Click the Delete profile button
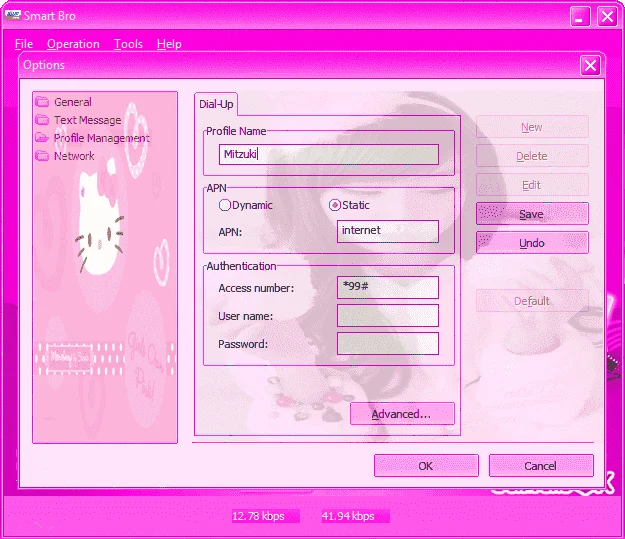This screenshot has height=539, width=625. point(532,156)
